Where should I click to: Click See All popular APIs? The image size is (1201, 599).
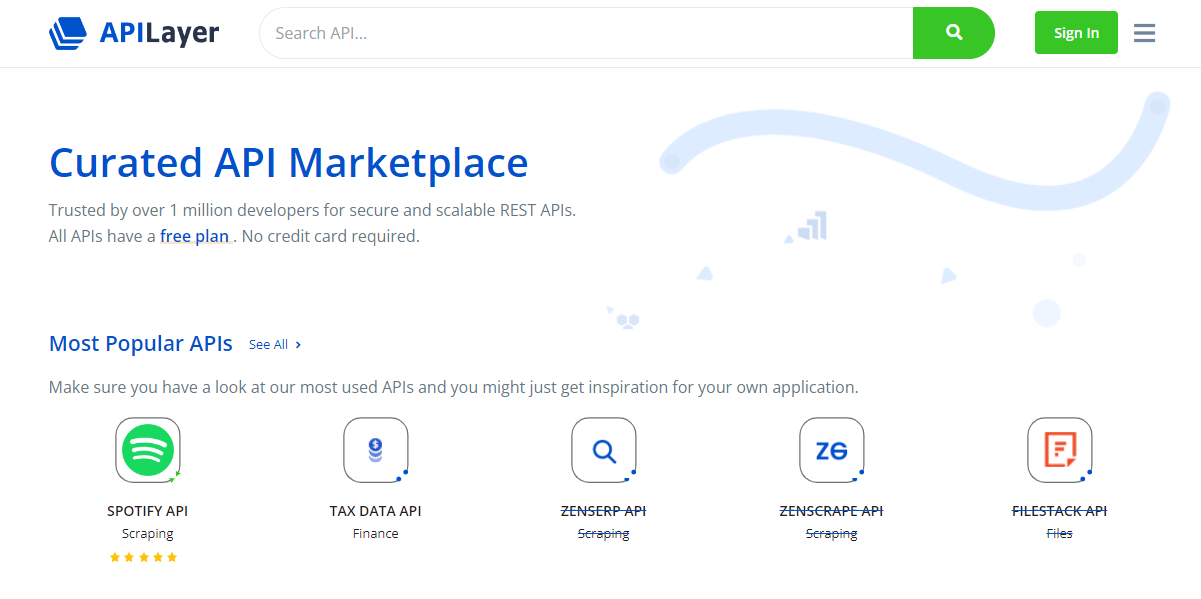click(x=268, y=344)
